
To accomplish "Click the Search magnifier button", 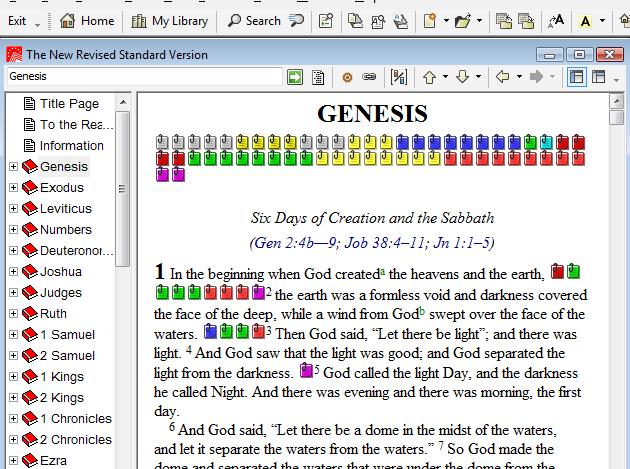I will point(254,20).
